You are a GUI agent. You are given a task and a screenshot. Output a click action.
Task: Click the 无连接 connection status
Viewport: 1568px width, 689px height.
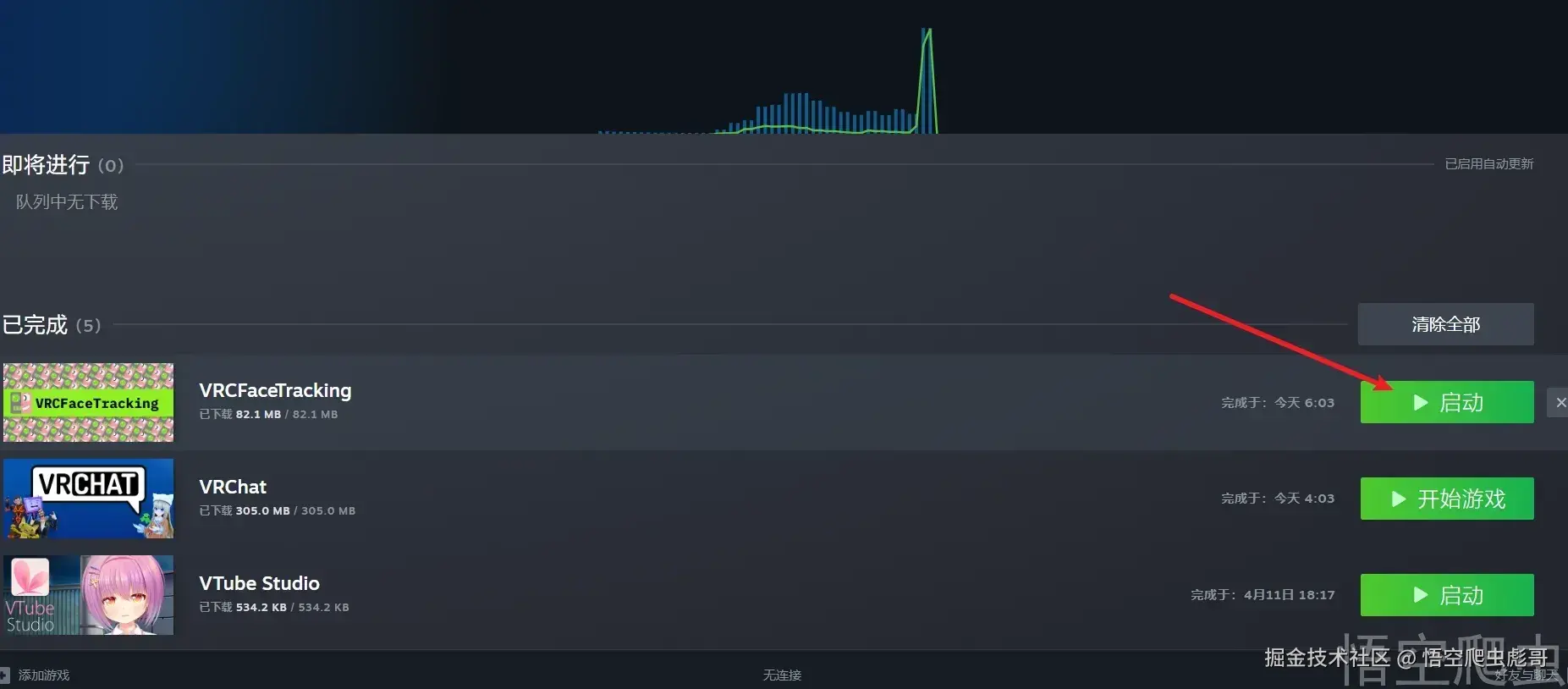(x=782, y=675)
